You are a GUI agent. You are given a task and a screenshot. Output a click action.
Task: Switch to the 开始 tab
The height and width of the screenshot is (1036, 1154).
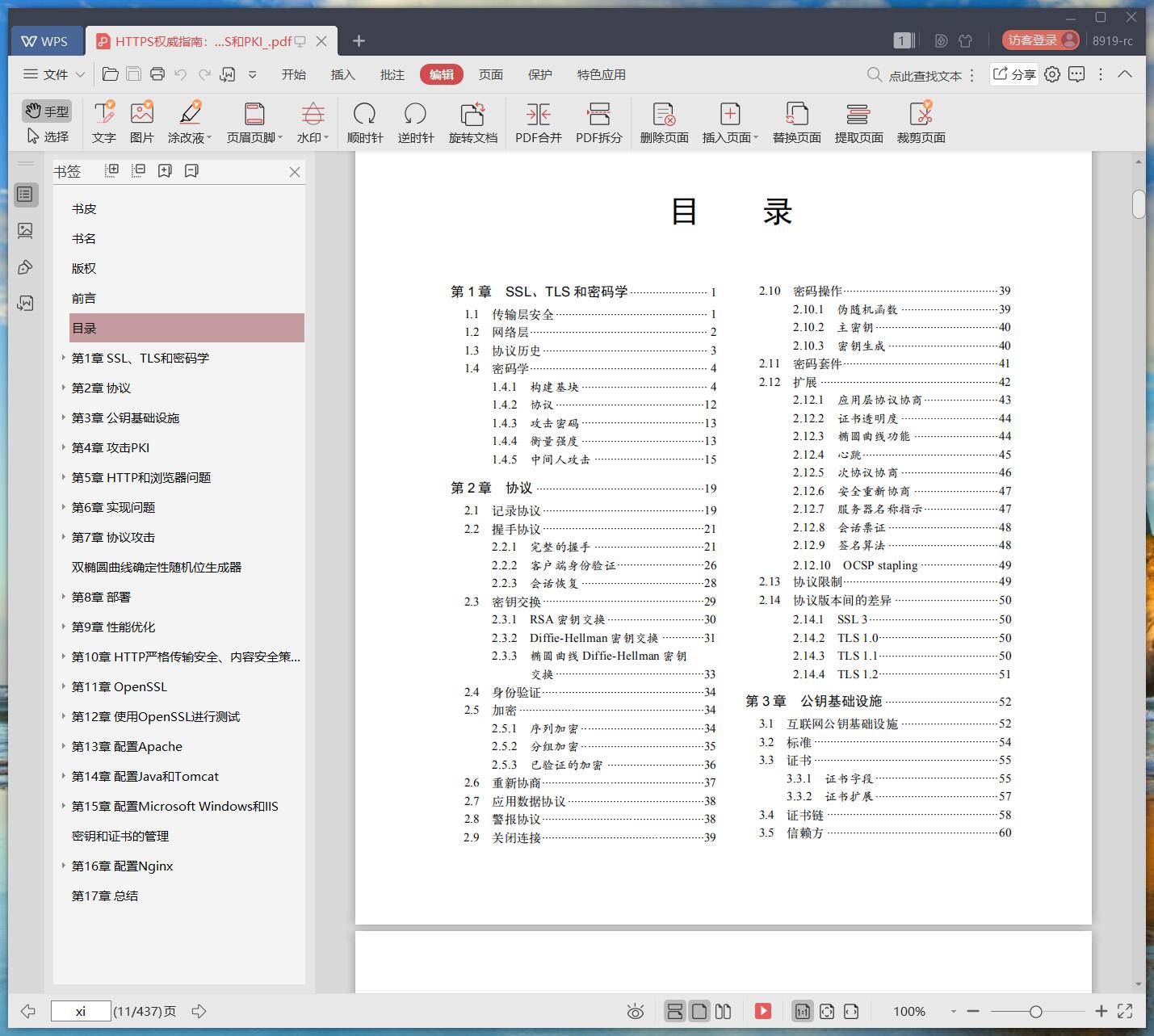pos(294,74)
